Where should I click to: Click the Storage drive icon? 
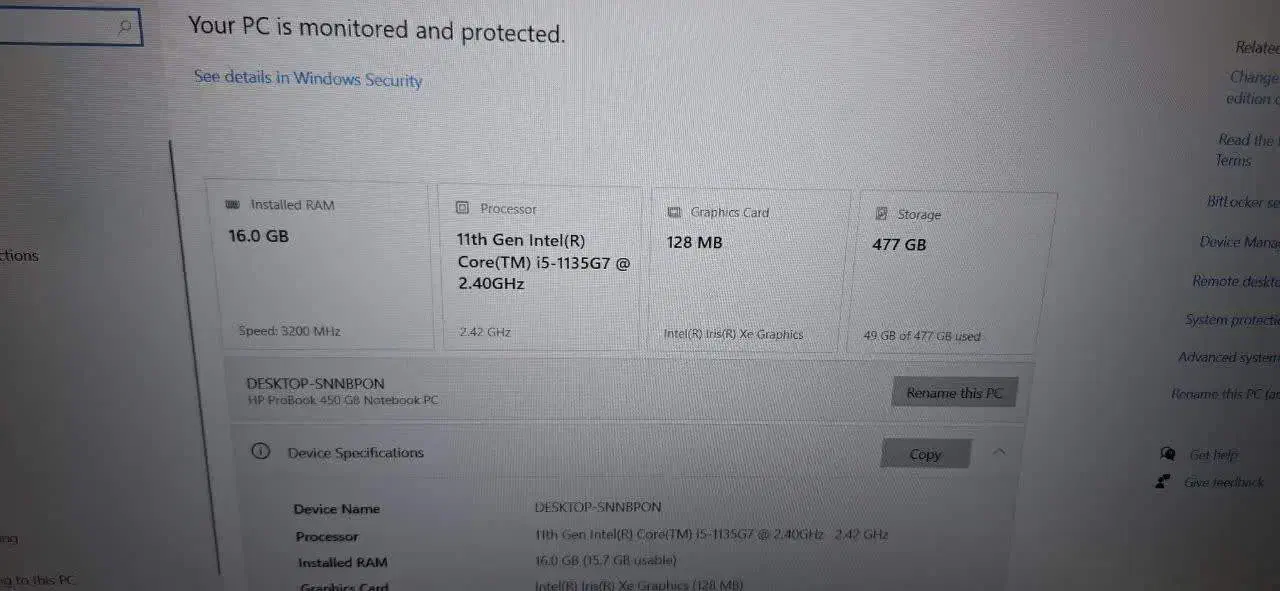(x=882, y=214)
